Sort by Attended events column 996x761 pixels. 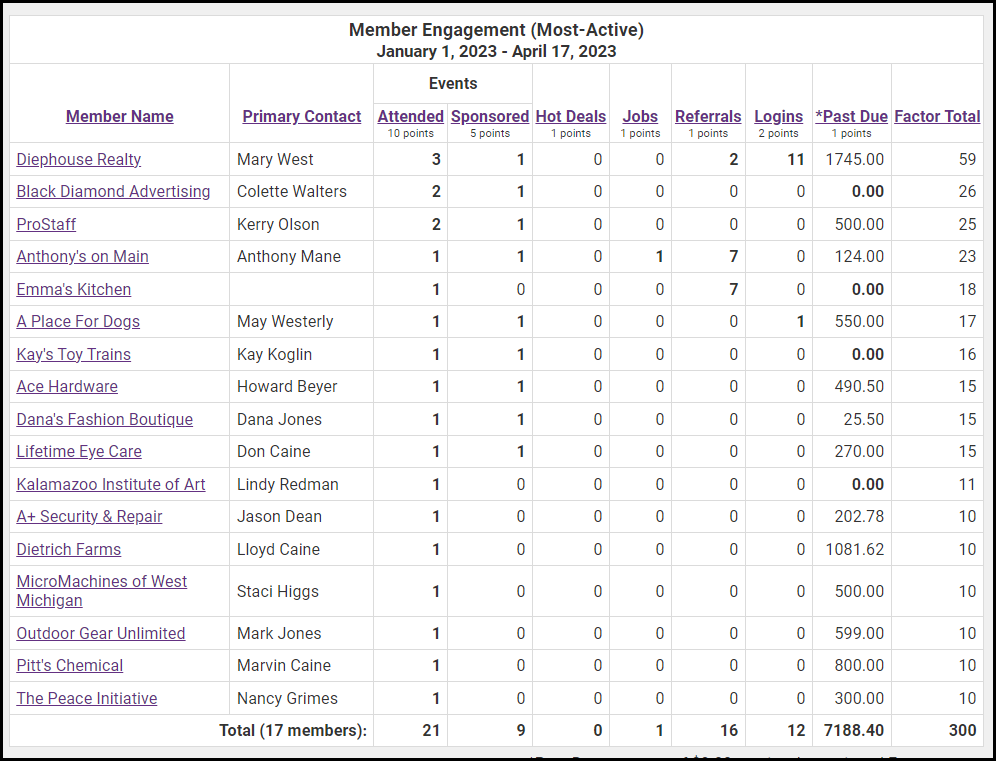click(410, 116)
